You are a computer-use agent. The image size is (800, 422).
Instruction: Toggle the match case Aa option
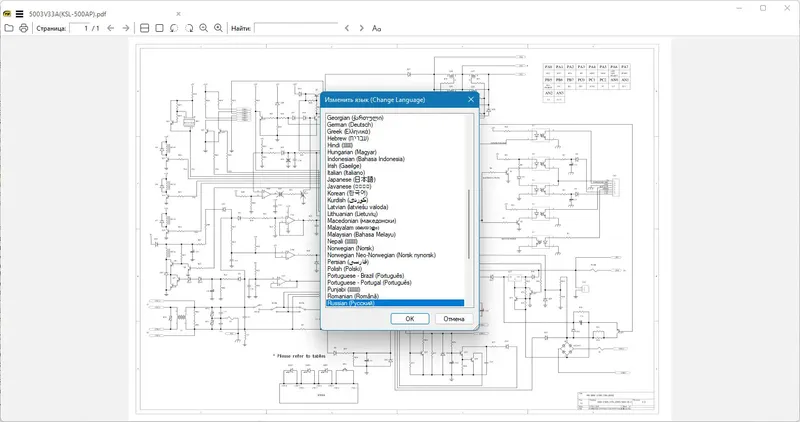pos(377,28)
